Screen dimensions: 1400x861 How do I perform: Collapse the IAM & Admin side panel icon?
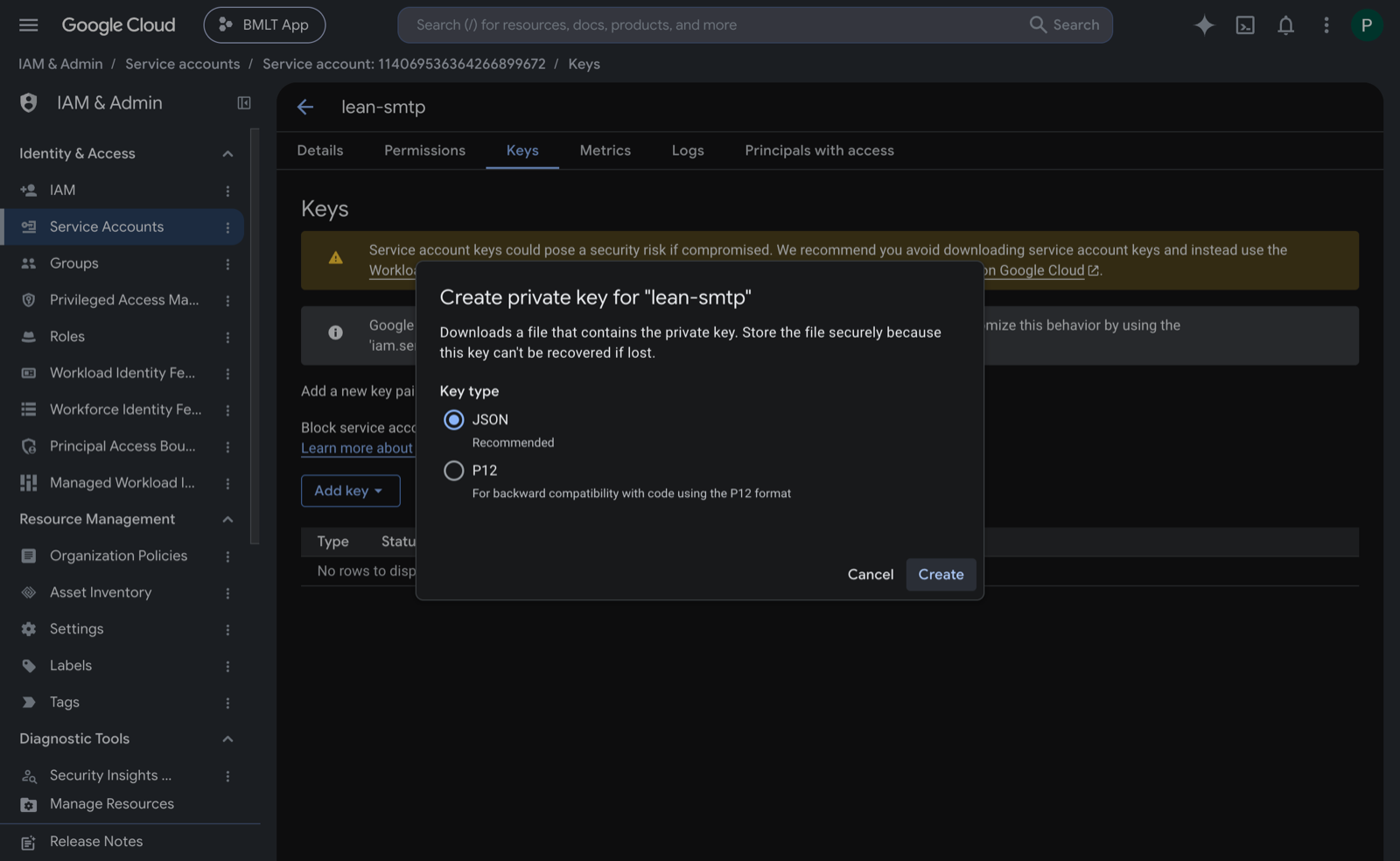(x=244, y=103)
